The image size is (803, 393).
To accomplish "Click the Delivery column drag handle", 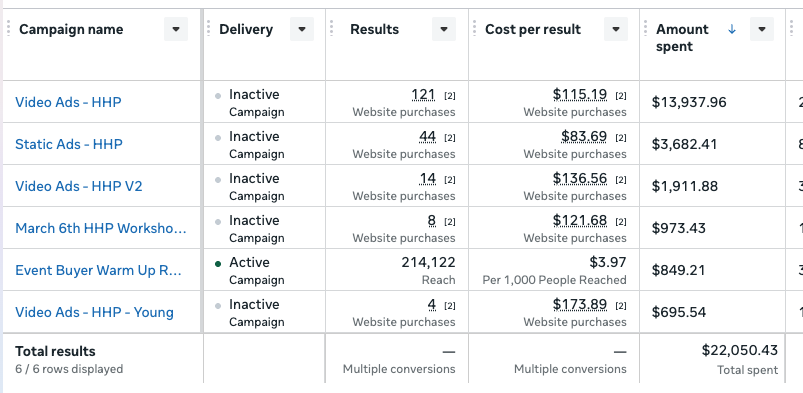I will 208,29.
